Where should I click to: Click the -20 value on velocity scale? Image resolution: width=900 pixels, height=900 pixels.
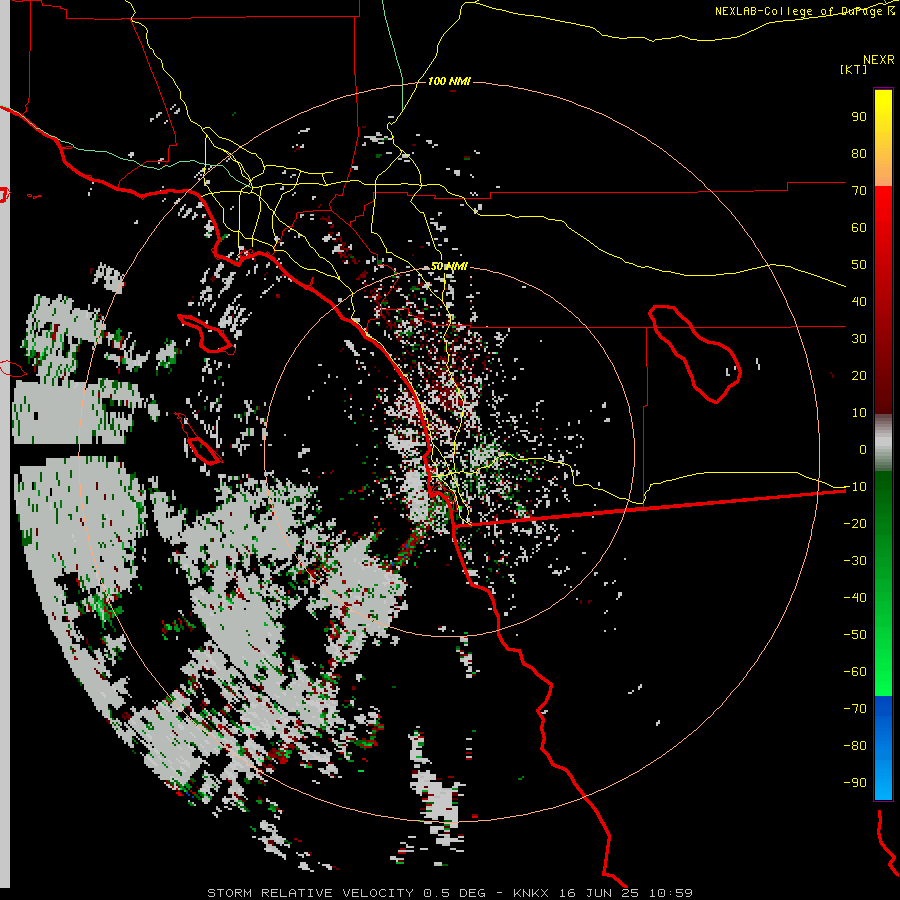click(855, 523)
